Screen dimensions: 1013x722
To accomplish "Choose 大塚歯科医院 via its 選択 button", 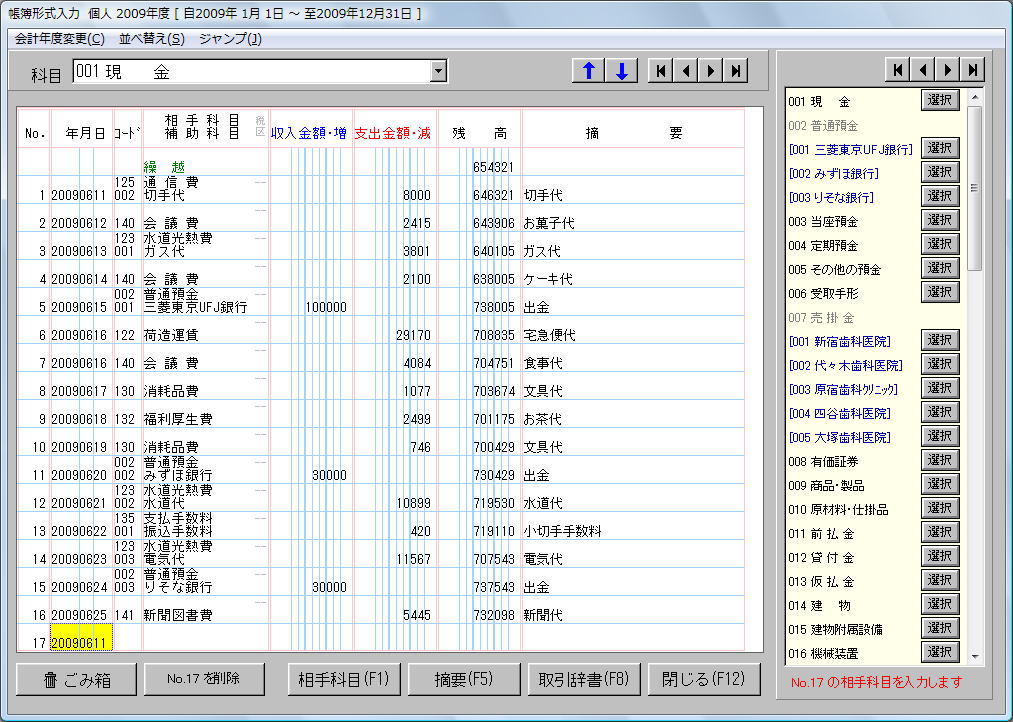I will click(x=940, y=437).
